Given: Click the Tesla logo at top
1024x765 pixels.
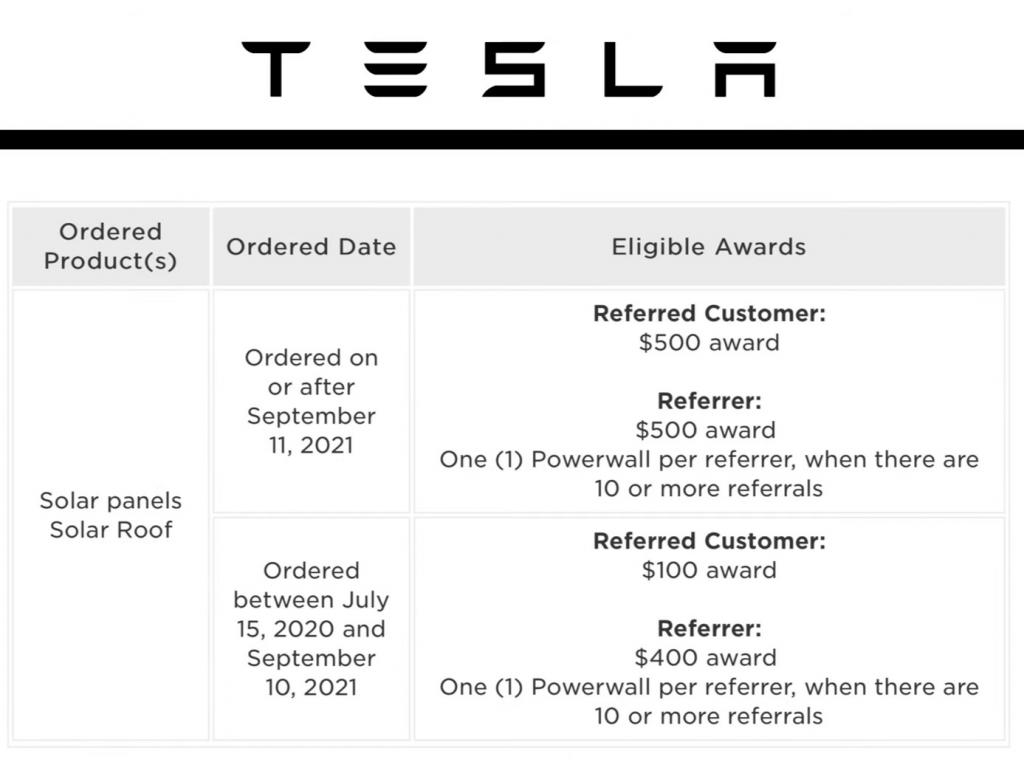Looking at the screenshot, I should tap(509, 69).
